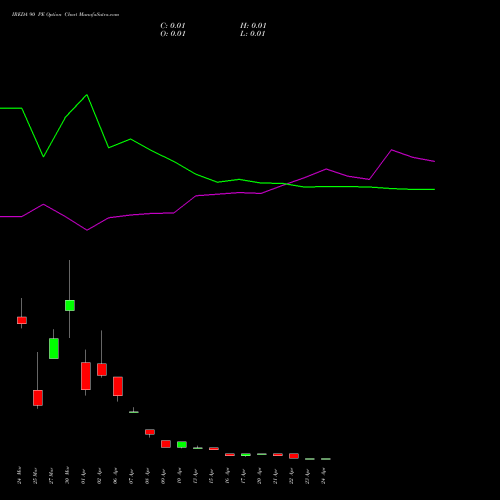This screenshot has height=500, width=500.
Task: Select the red candlestick for 22 Apr
Action: tap(294, 456)
